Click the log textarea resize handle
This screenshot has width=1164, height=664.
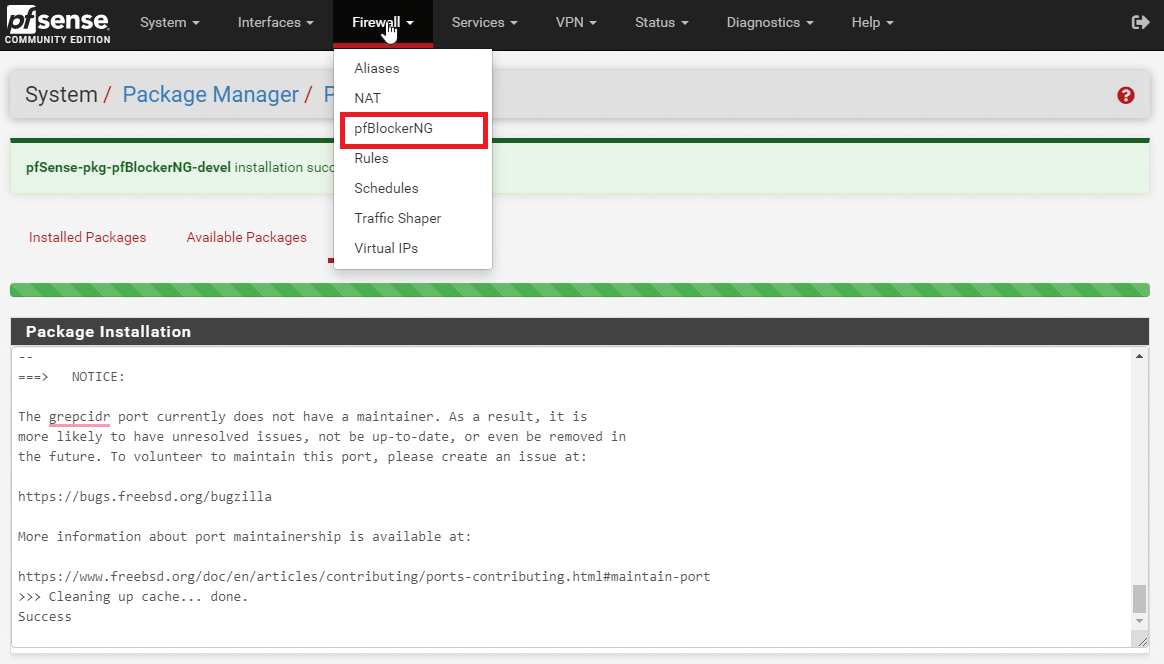tap(1142, 642)
